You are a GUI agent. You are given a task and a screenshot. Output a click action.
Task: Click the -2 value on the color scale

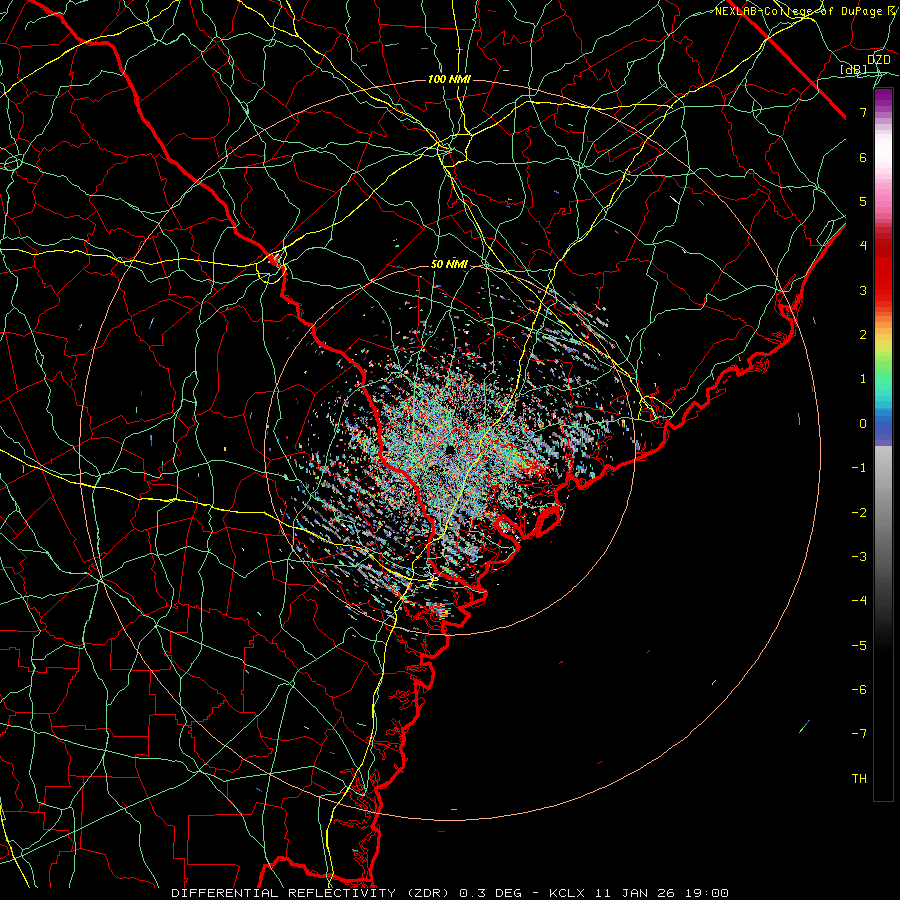coord(859,513)
